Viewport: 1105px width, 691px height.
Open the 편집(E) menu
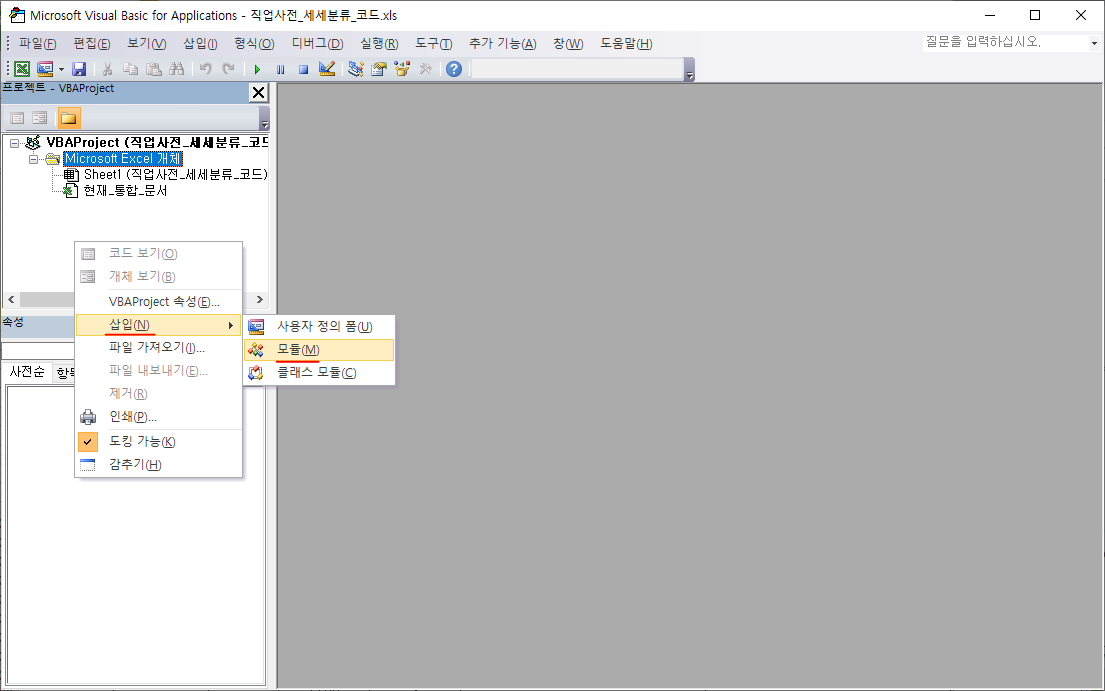pyautogui.click(x=92, y=44)
